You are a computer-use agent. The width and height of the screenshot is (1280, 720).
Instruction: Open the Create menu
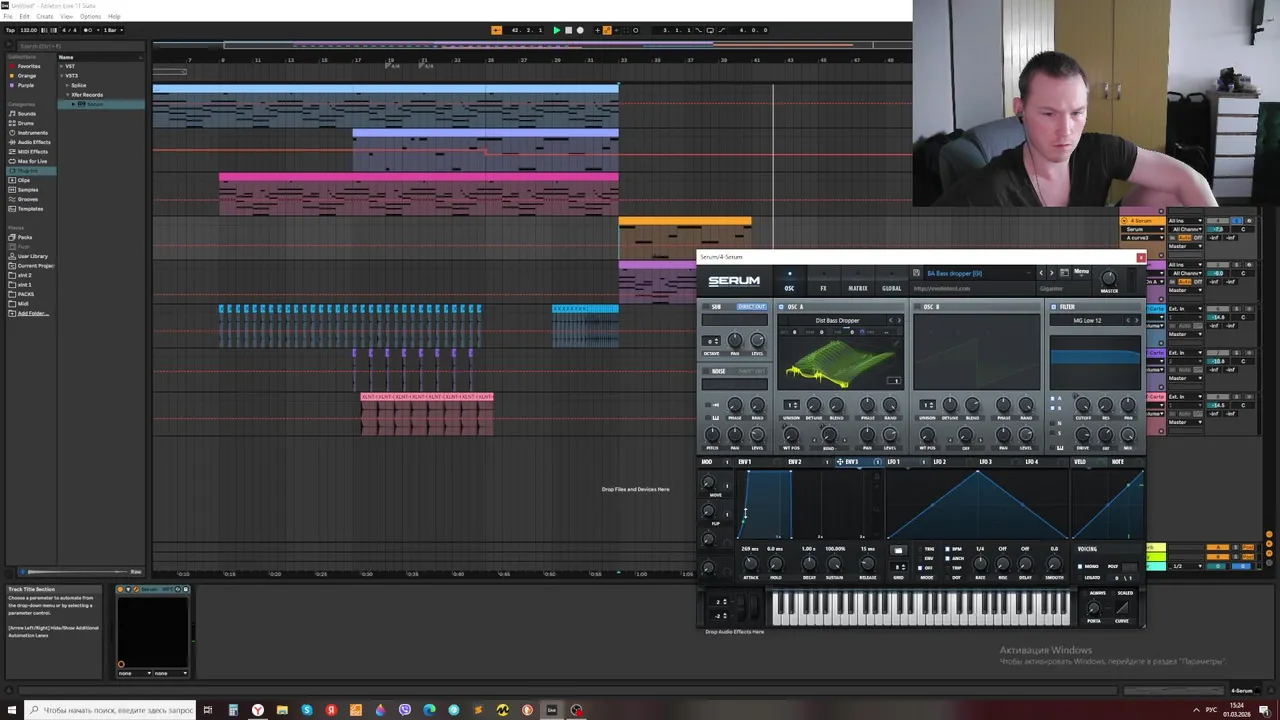point(45,17)
